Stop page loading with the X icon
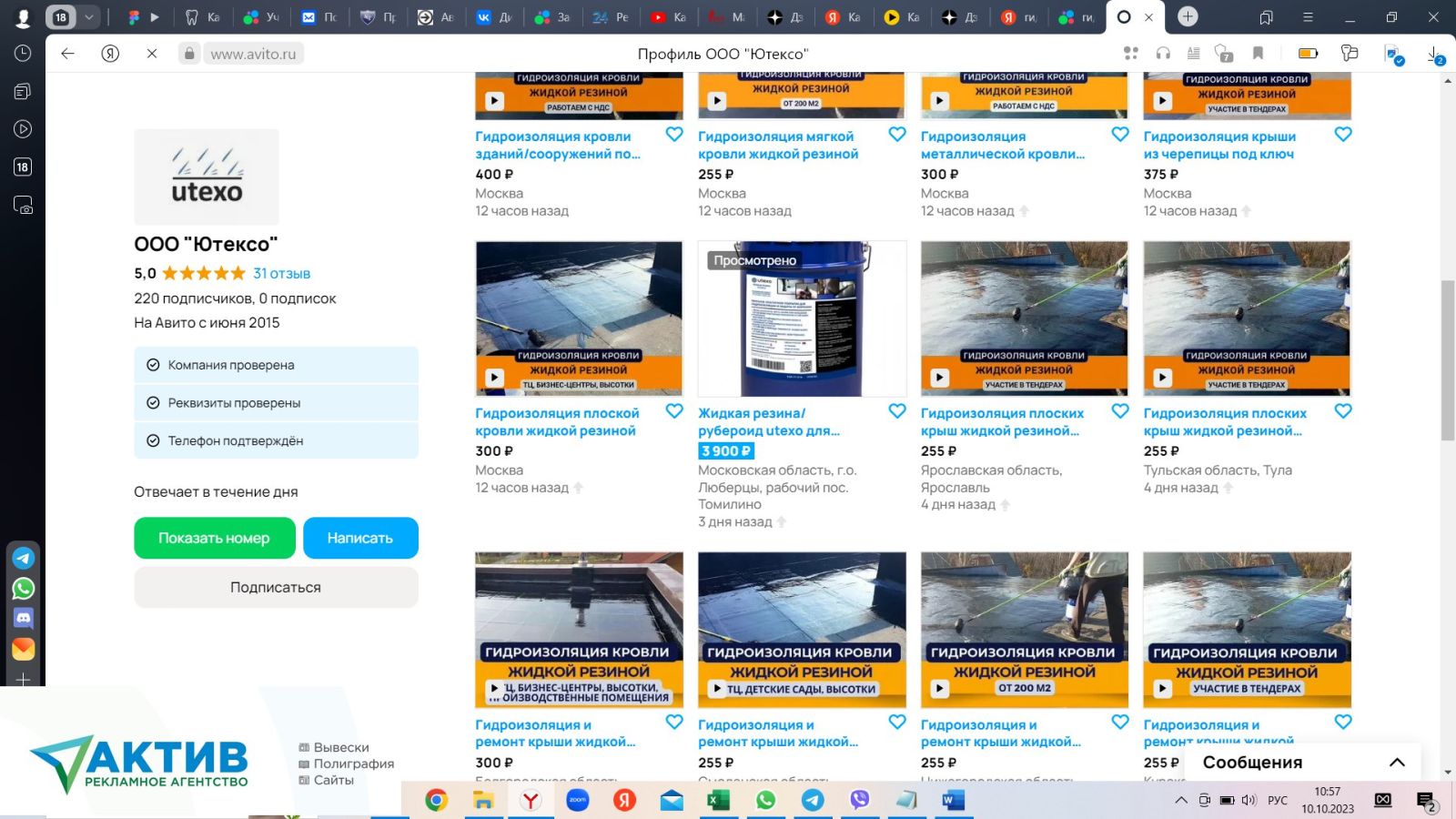This screenshot has height=819, width=1456. [152, 54]
